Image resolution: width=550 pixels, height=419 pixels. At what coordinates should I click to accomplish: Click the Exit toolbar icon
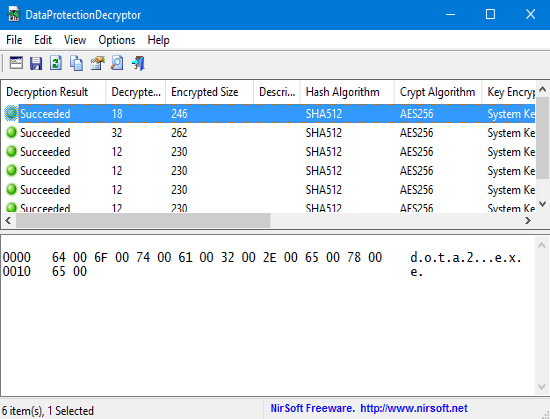138,63
